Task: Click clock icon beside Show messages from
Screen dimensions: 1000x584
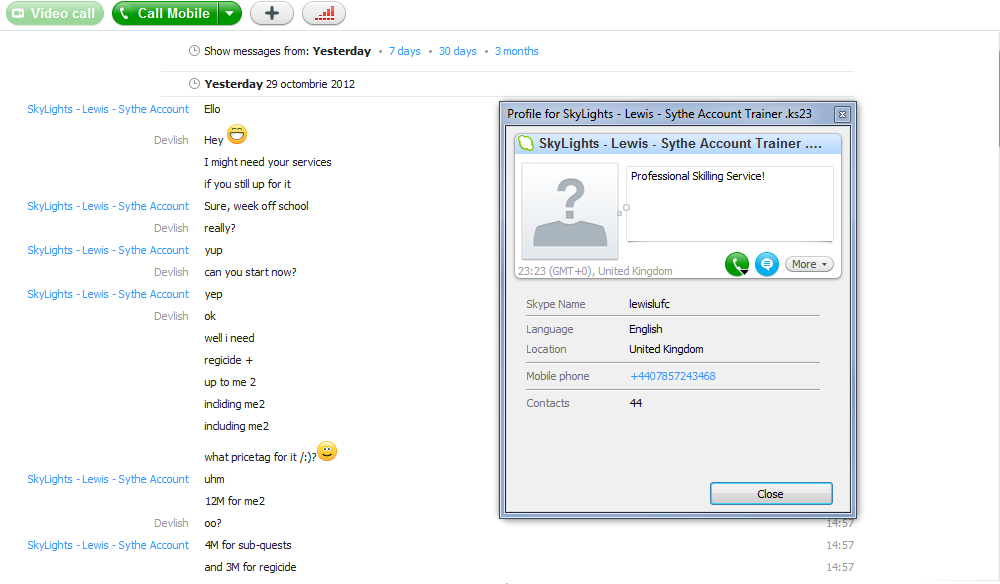Action: 195,51
